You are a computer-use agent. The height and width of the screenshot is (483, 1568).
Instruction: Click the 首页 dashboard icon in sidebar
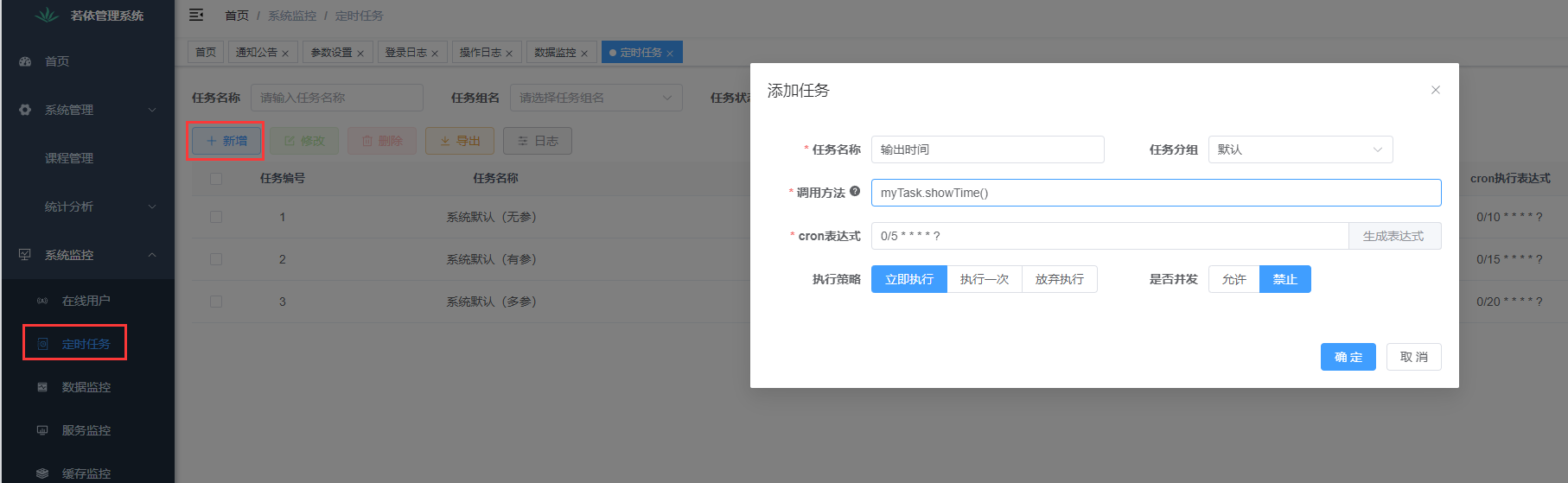[25, 61]
